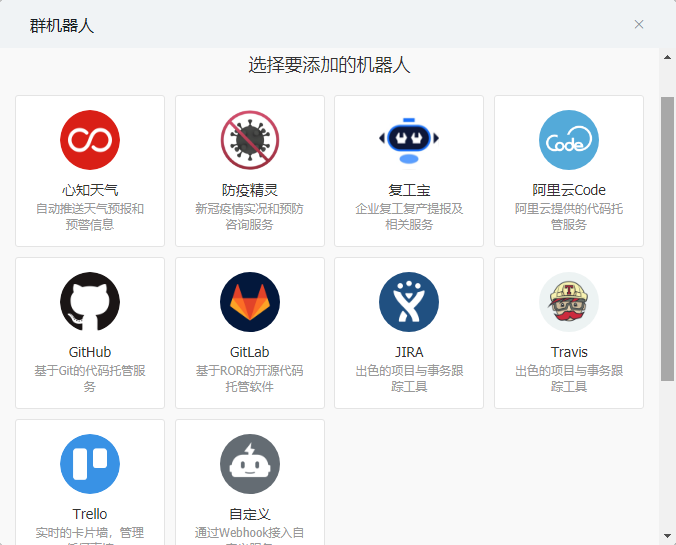Choose the 复工宝 blue robot icon
Viewport: 676px width, 545px height.
409,140
